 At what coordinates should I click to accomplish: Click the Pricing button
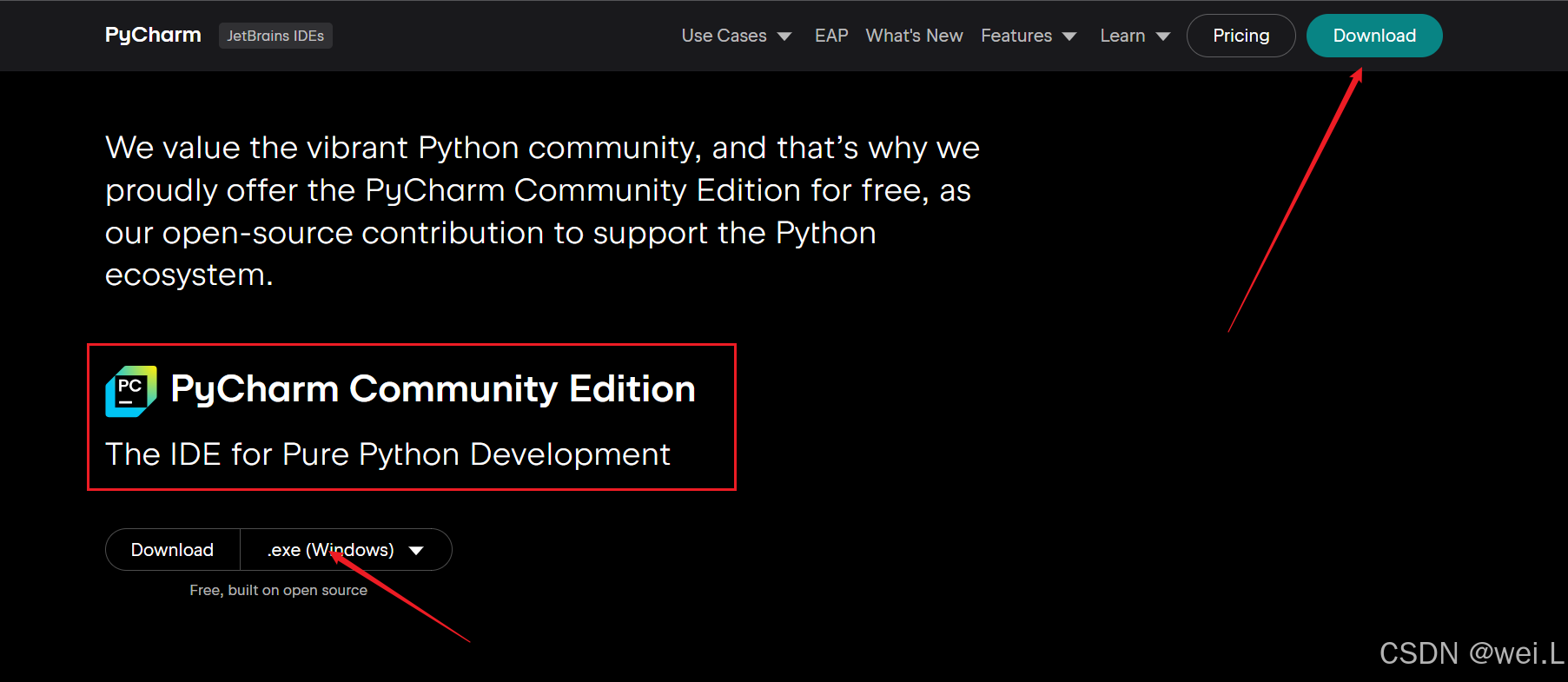tap(1241, 36)
